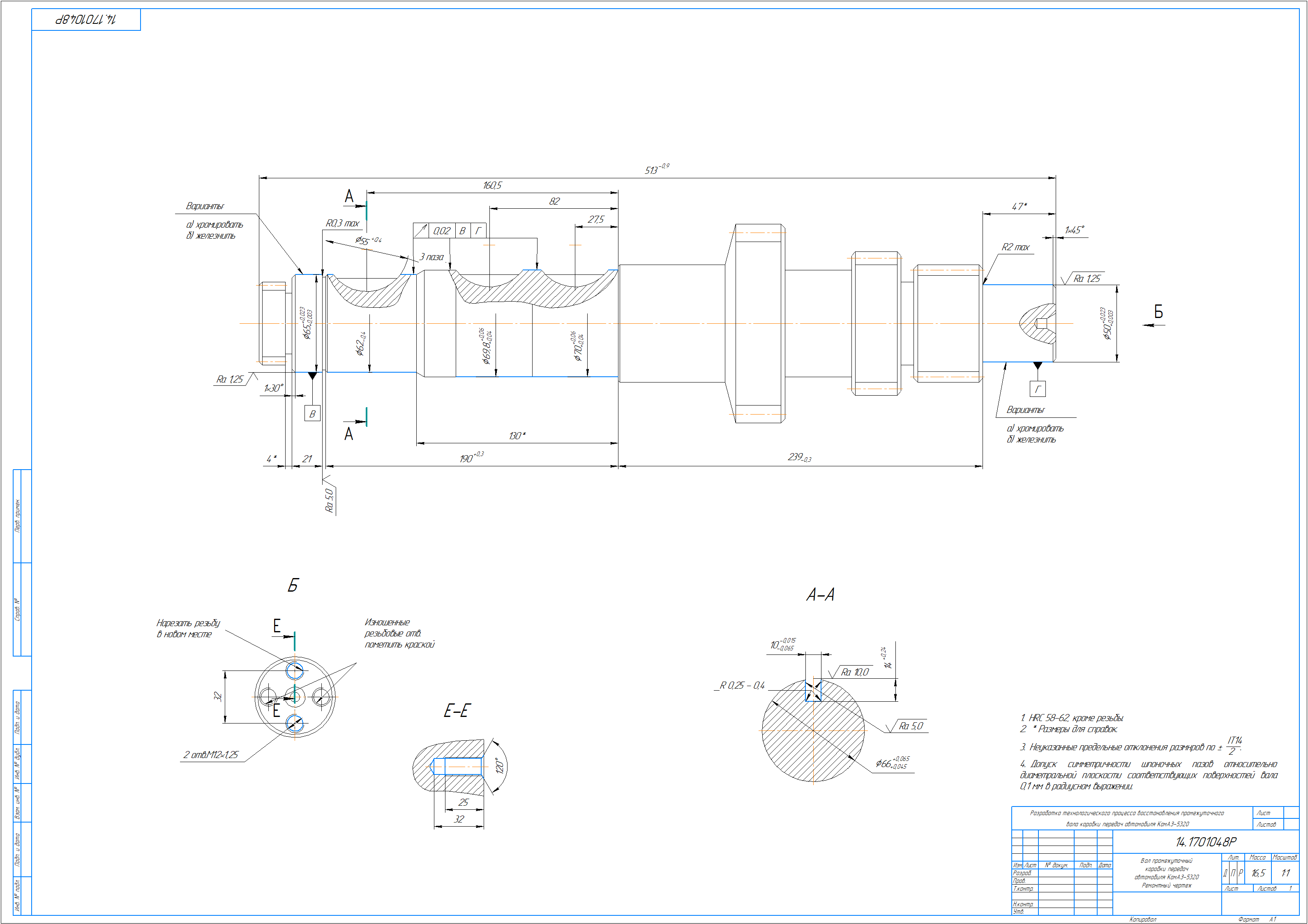
Task: Click the Ra 10,0 roughness symbol in section A-A
Action: tap(854, 672)
